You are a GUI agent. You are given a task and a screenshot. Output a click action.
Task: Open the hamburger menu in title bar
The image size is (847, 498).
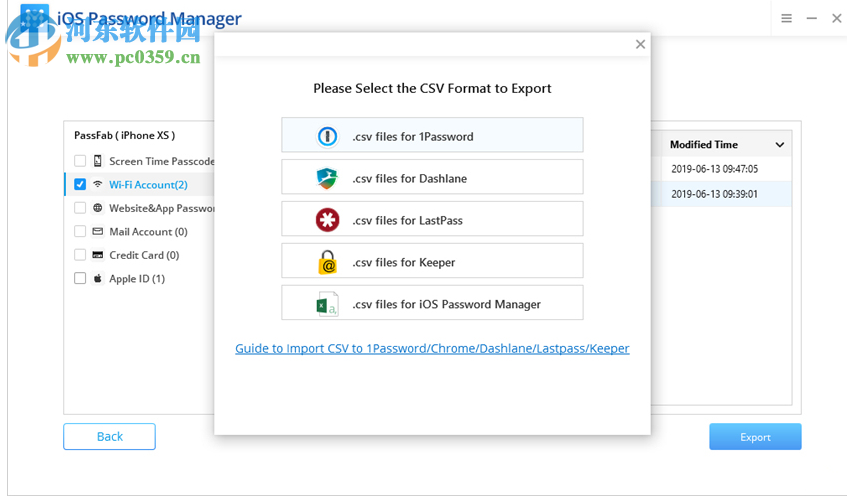(x=786, y=18)
